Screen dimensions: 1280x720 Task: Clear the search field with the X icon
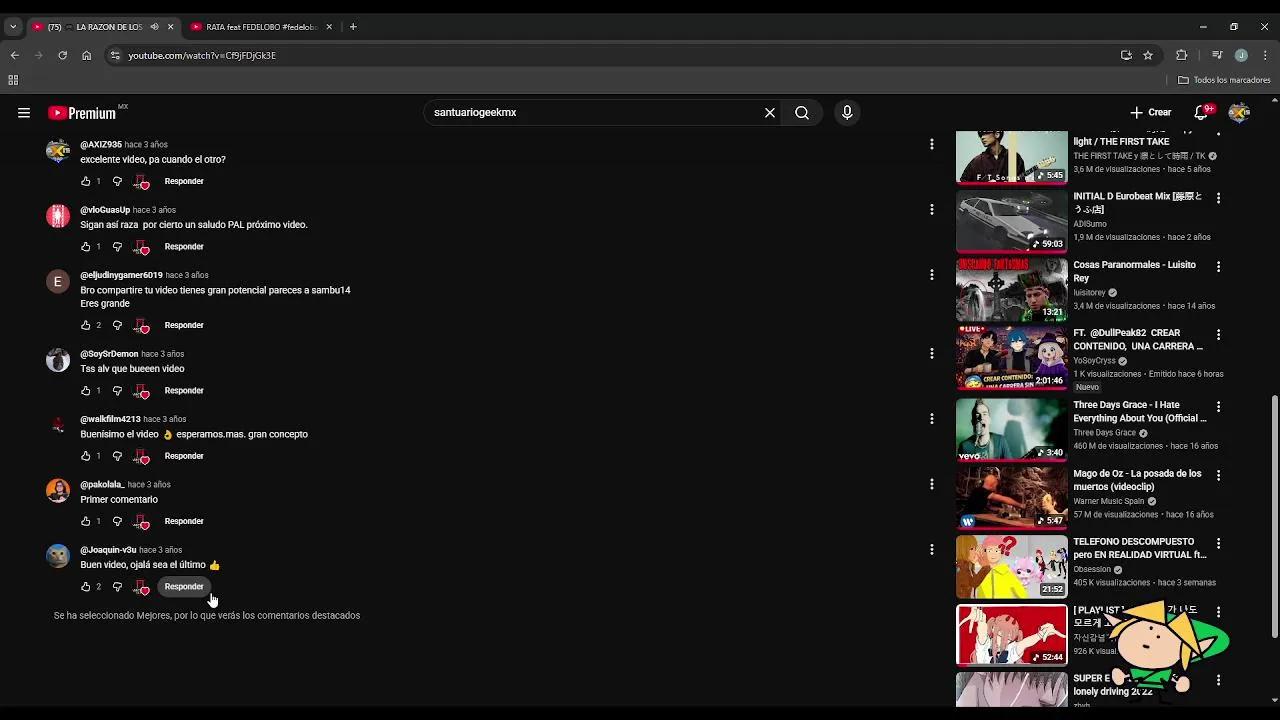[x=769, y=112]
